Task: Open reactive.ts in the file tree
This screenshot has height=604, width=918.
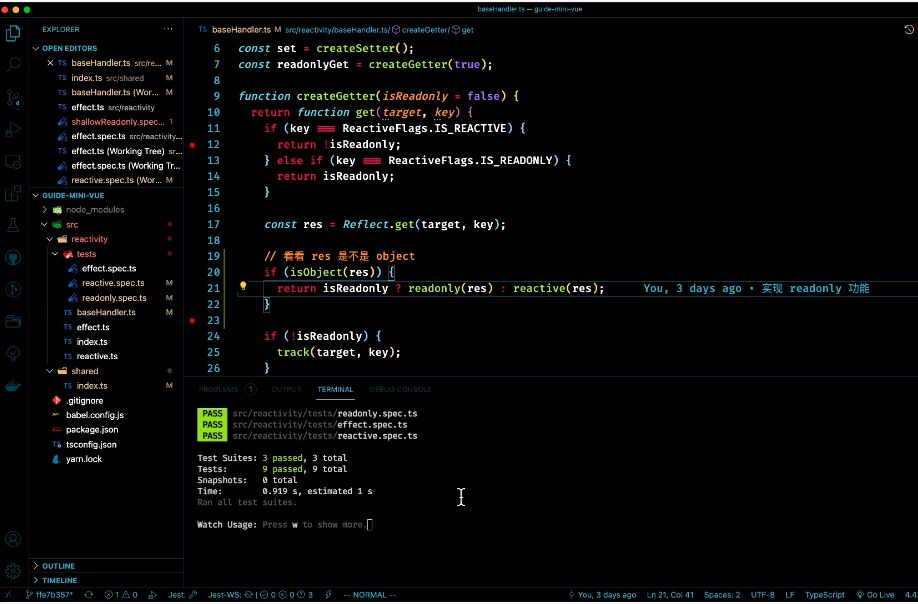Action: [97, 356]
